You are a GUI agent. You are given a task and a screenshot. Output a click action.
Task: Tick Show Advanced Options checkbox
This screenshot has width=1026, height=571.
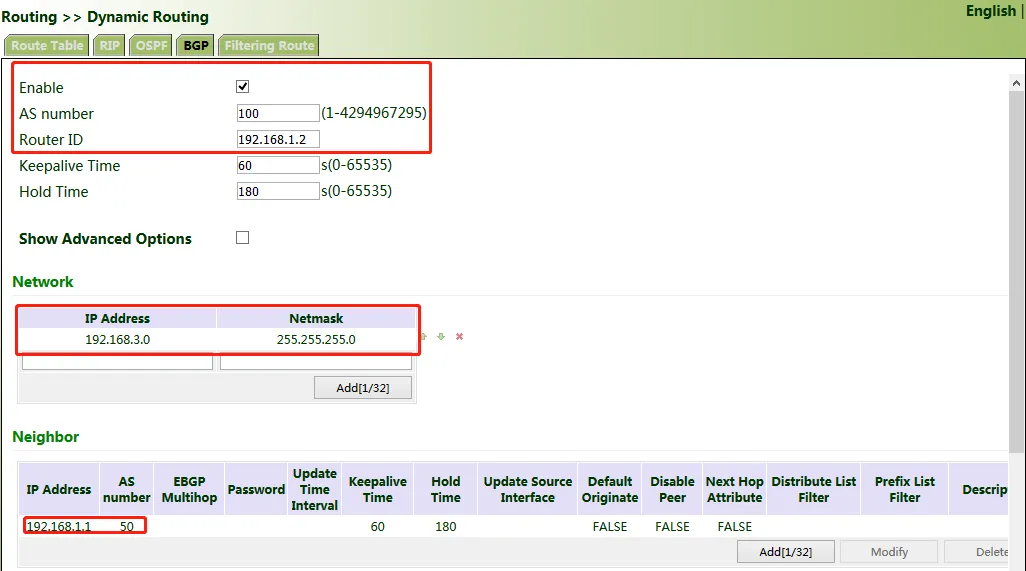pyautogui.click(x=243, y=237)
